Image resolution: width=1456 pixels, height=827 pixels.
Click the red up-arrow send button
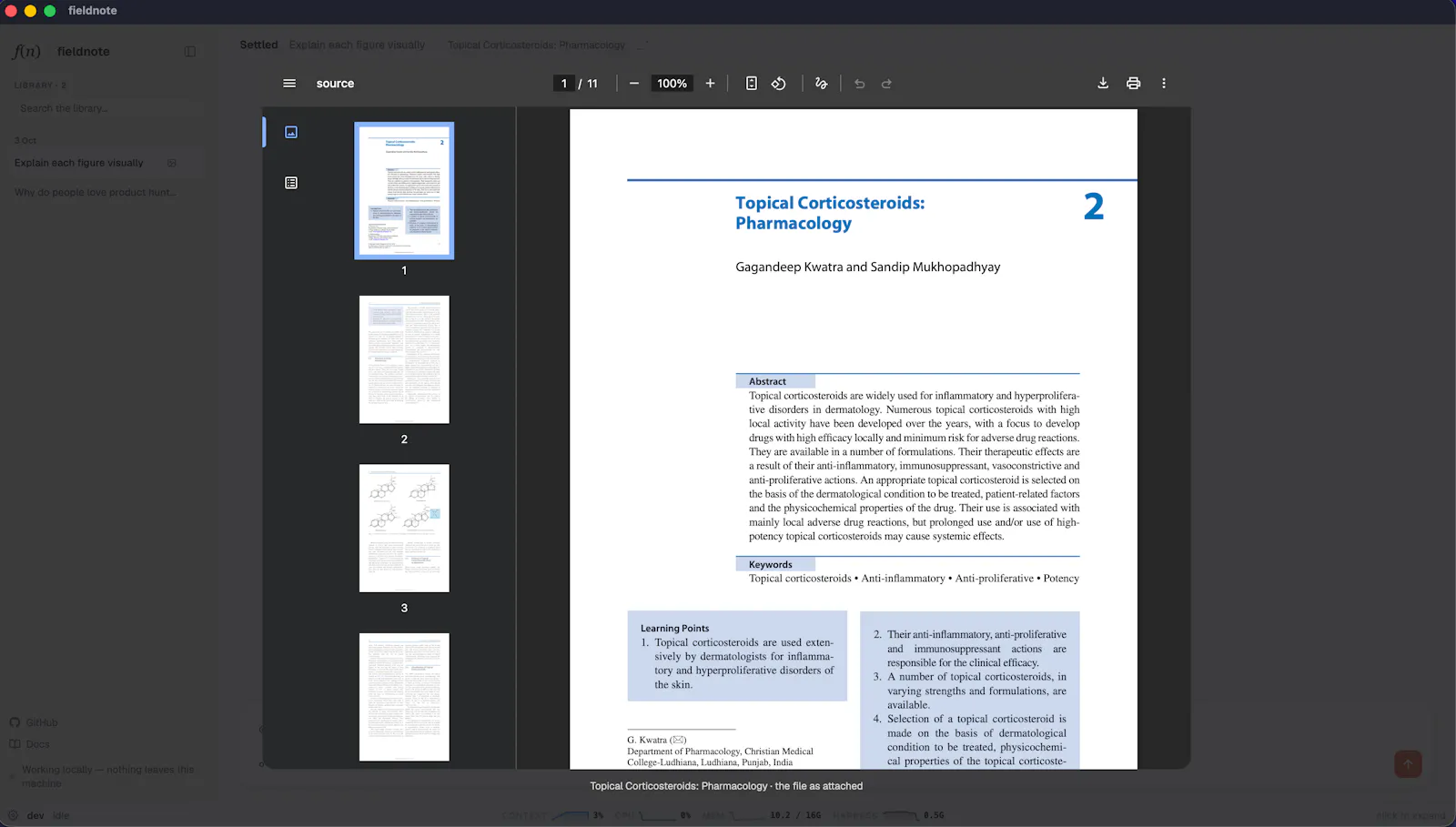pyautogui.click(x=1408, y=764)
